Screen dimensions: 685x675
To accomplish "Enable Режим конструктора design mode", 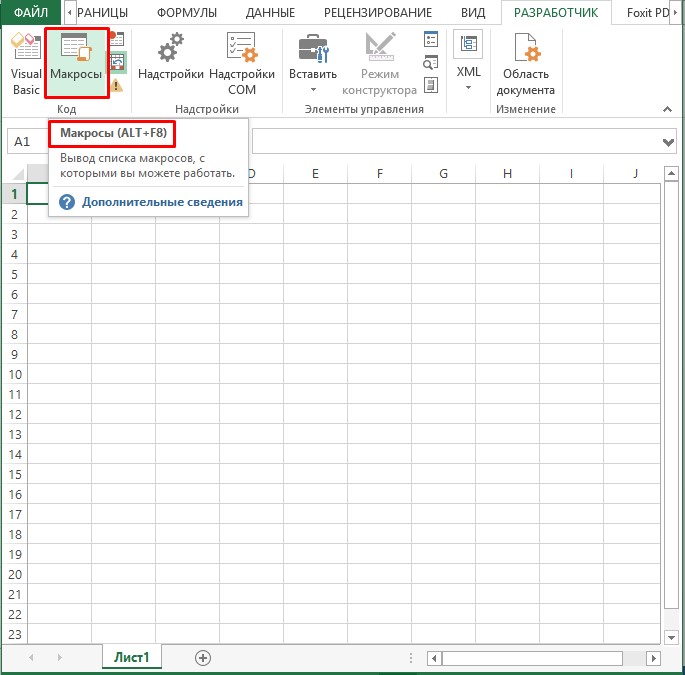I will pyautogui.click(x=379, y=64).
